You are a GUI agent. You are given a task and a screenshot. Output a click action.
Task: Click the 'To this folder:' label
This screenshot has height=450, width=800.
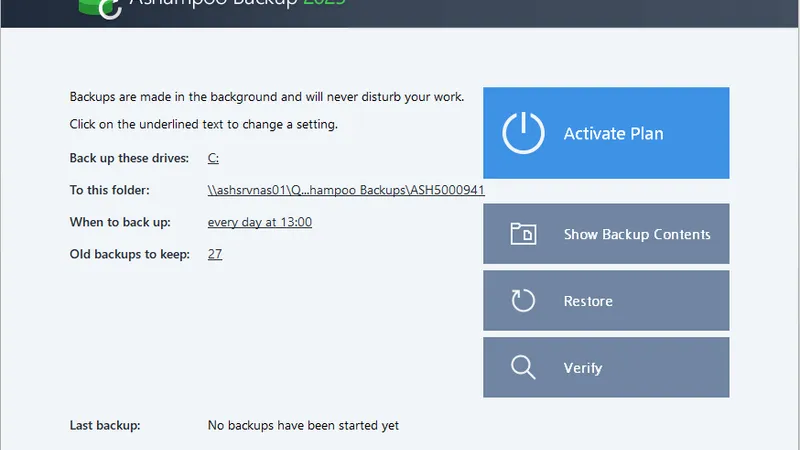click(110, 190)
